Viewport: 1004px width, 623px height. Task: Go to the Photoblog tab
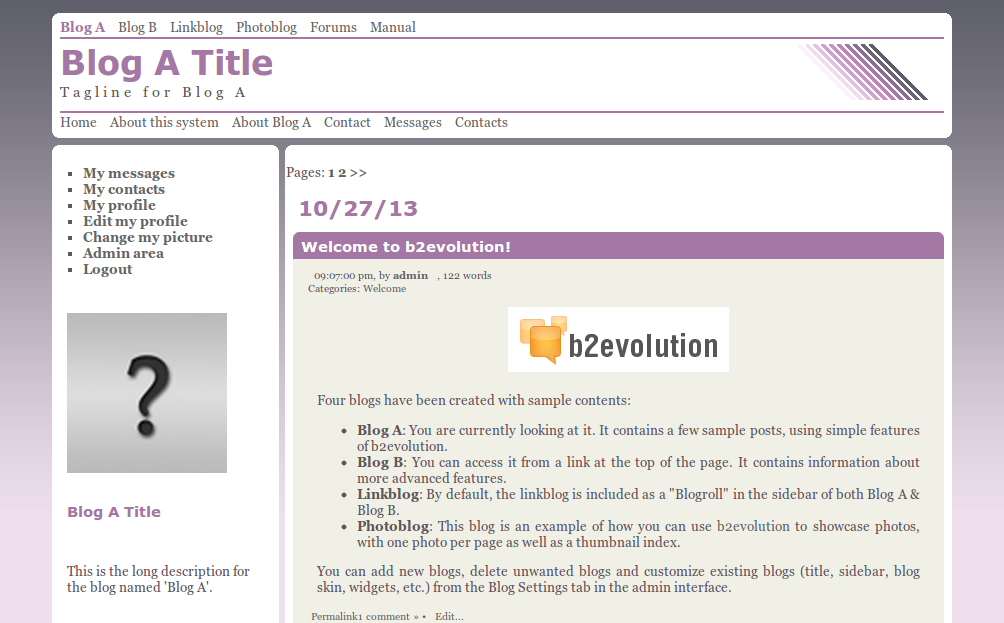point(266,28)
